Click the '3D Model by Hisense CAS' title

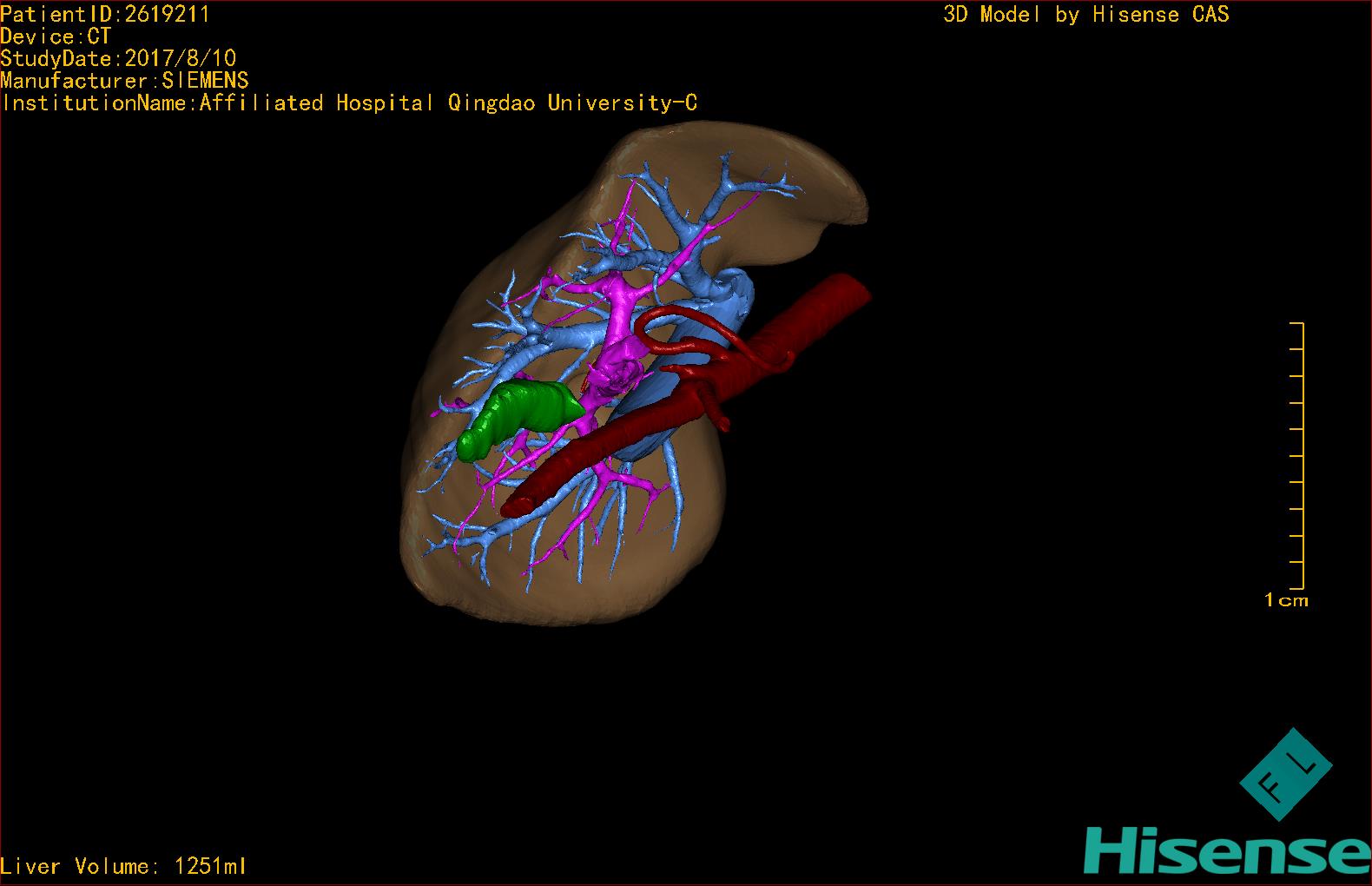[1085, 14]
